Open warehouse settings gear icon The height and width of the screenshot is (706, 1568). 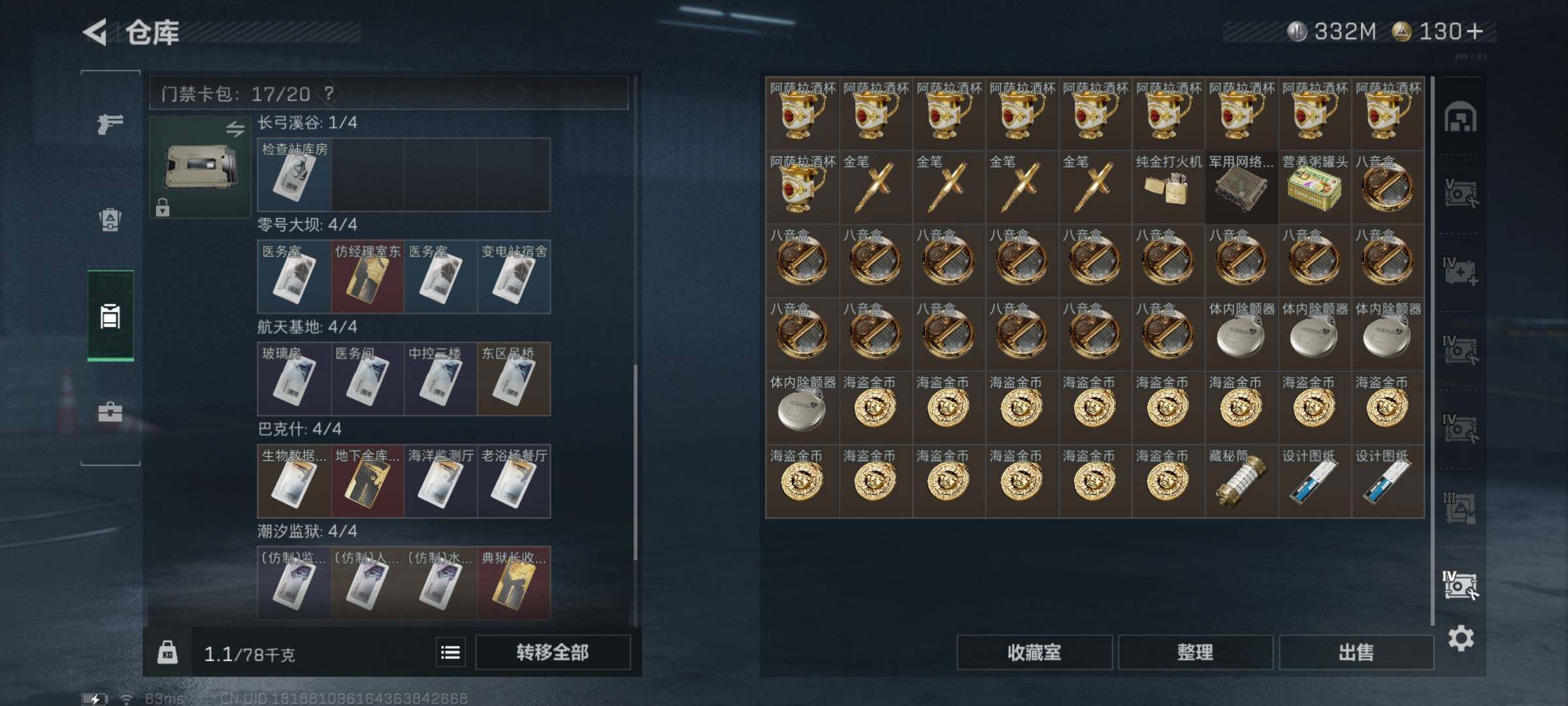point(1461,638)
